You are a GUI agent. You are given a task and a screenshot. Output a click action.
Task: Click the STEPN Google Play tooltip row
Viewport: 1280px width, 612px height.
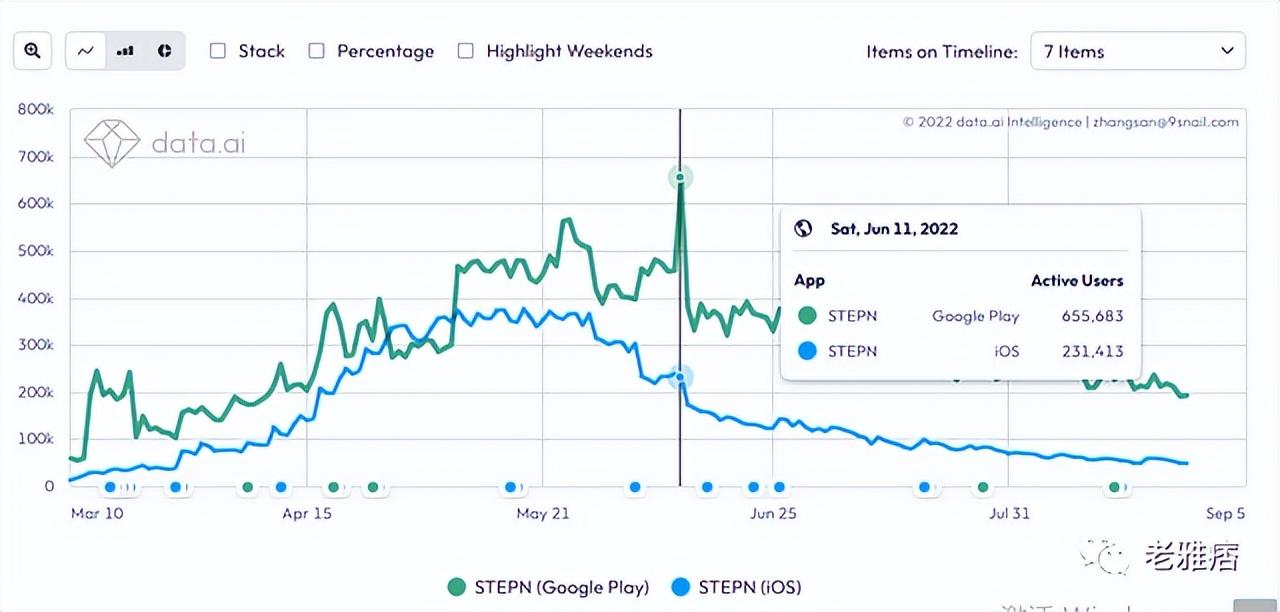[x=960, y=316]
